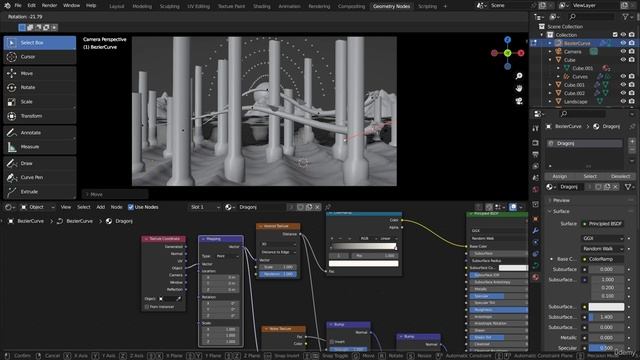Click the Select button in material panel

pyautogui.click(x=590, y=176)
